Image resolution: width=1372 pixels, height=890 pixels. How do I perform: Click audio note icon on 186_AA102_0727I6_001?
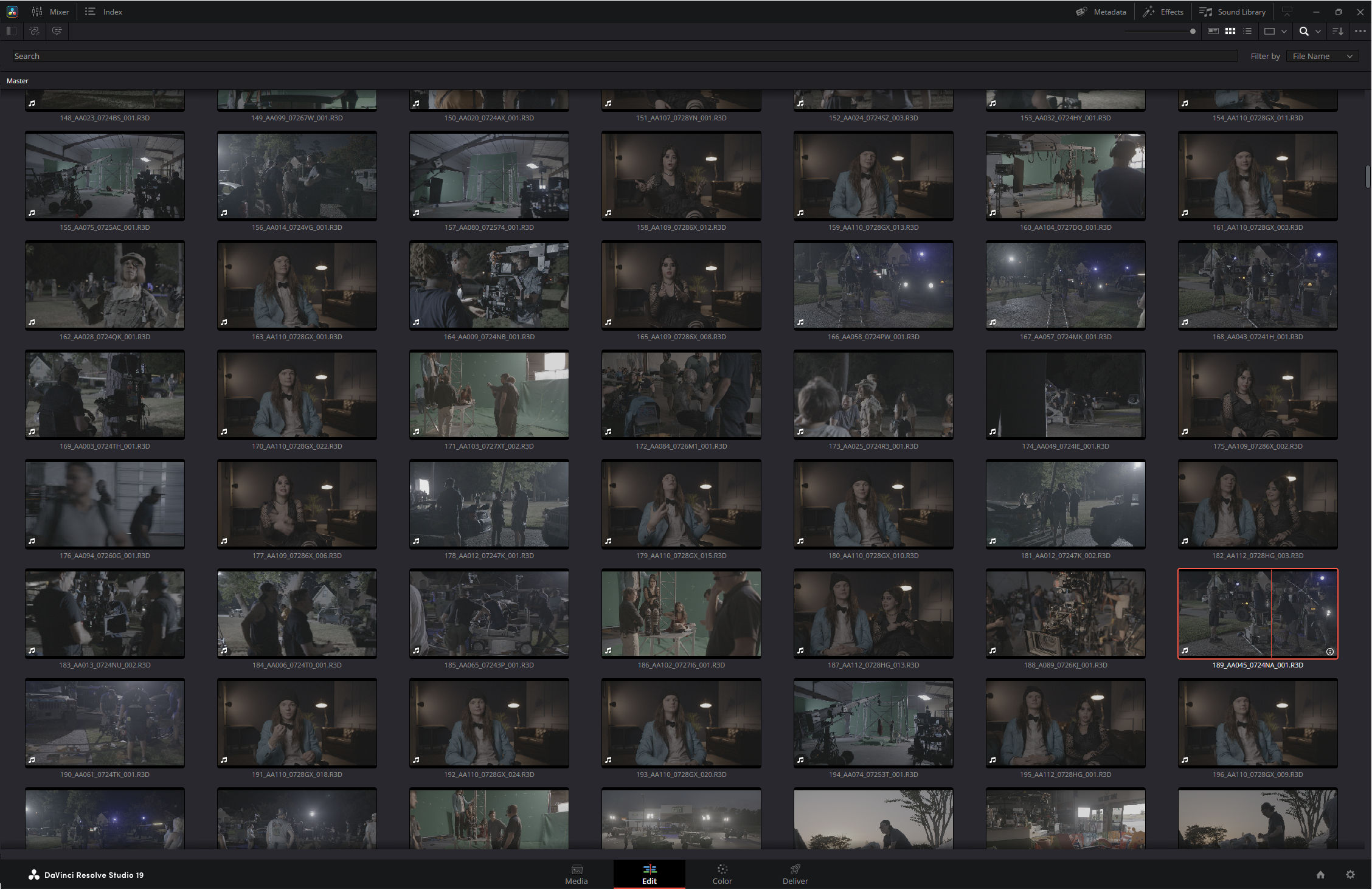tap(608, 650)
